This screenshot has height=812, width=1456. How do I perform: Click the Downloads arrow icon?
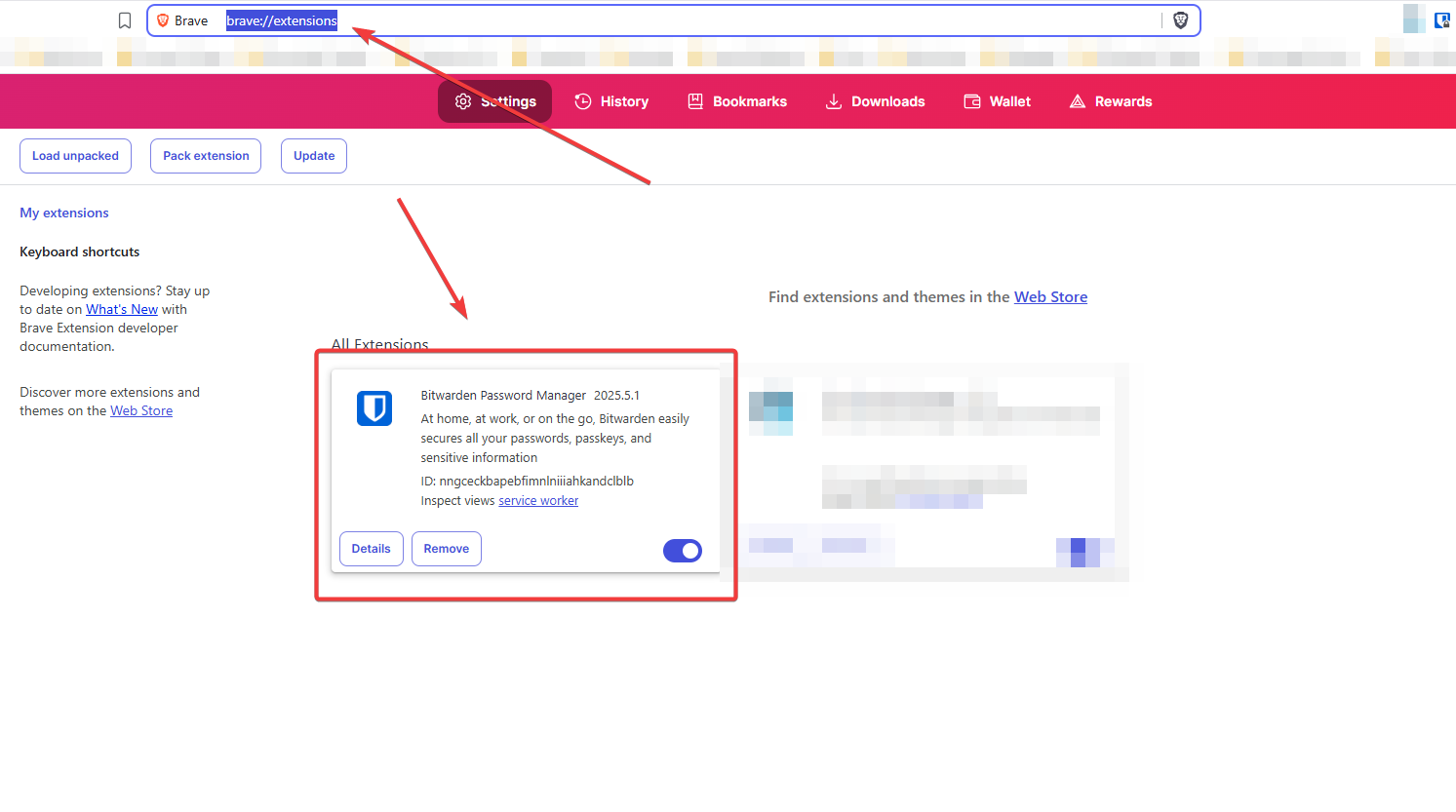click(x=834, y=101)
